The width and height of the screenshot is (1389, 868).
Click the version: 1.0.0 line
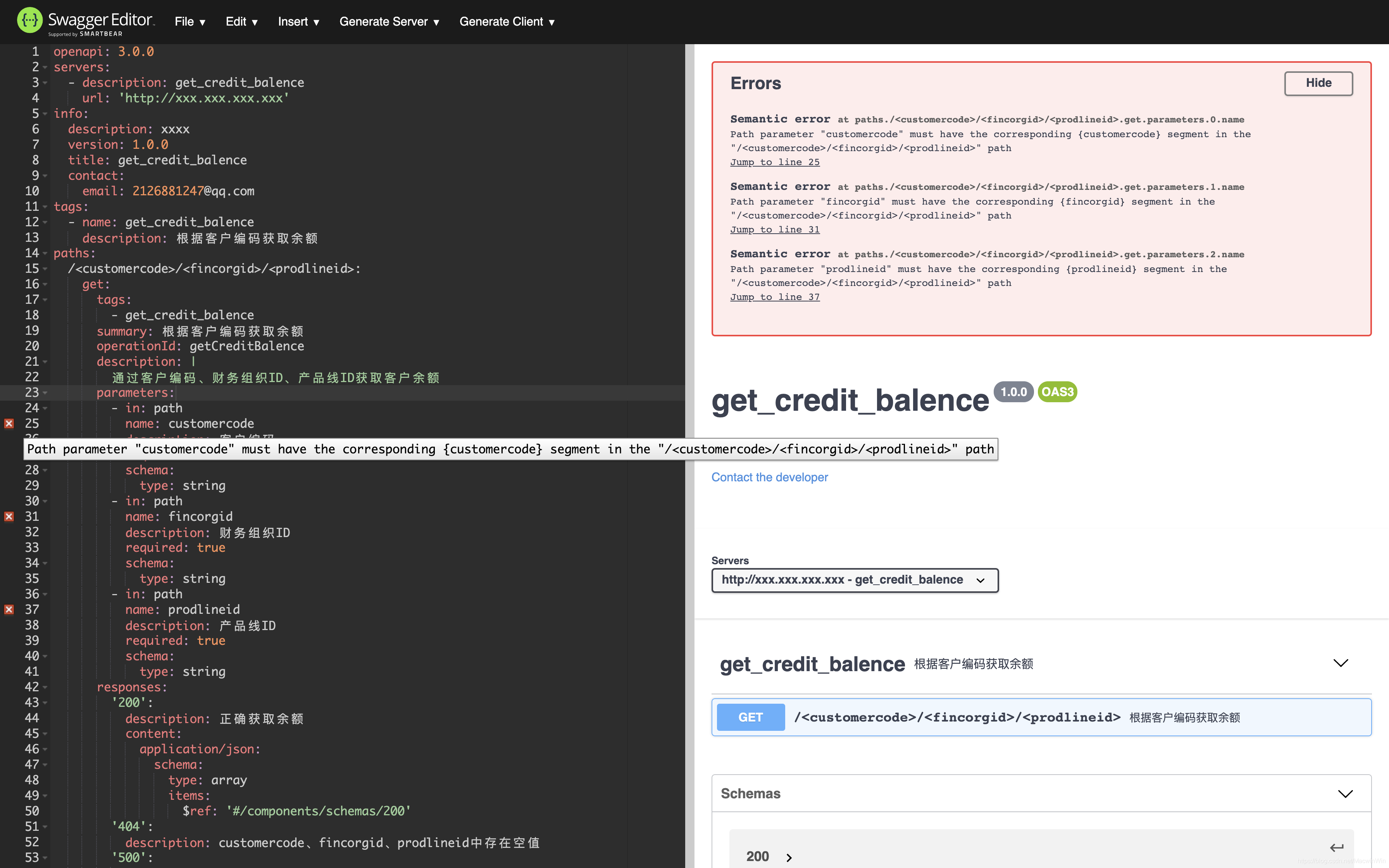tap(118, 145)
